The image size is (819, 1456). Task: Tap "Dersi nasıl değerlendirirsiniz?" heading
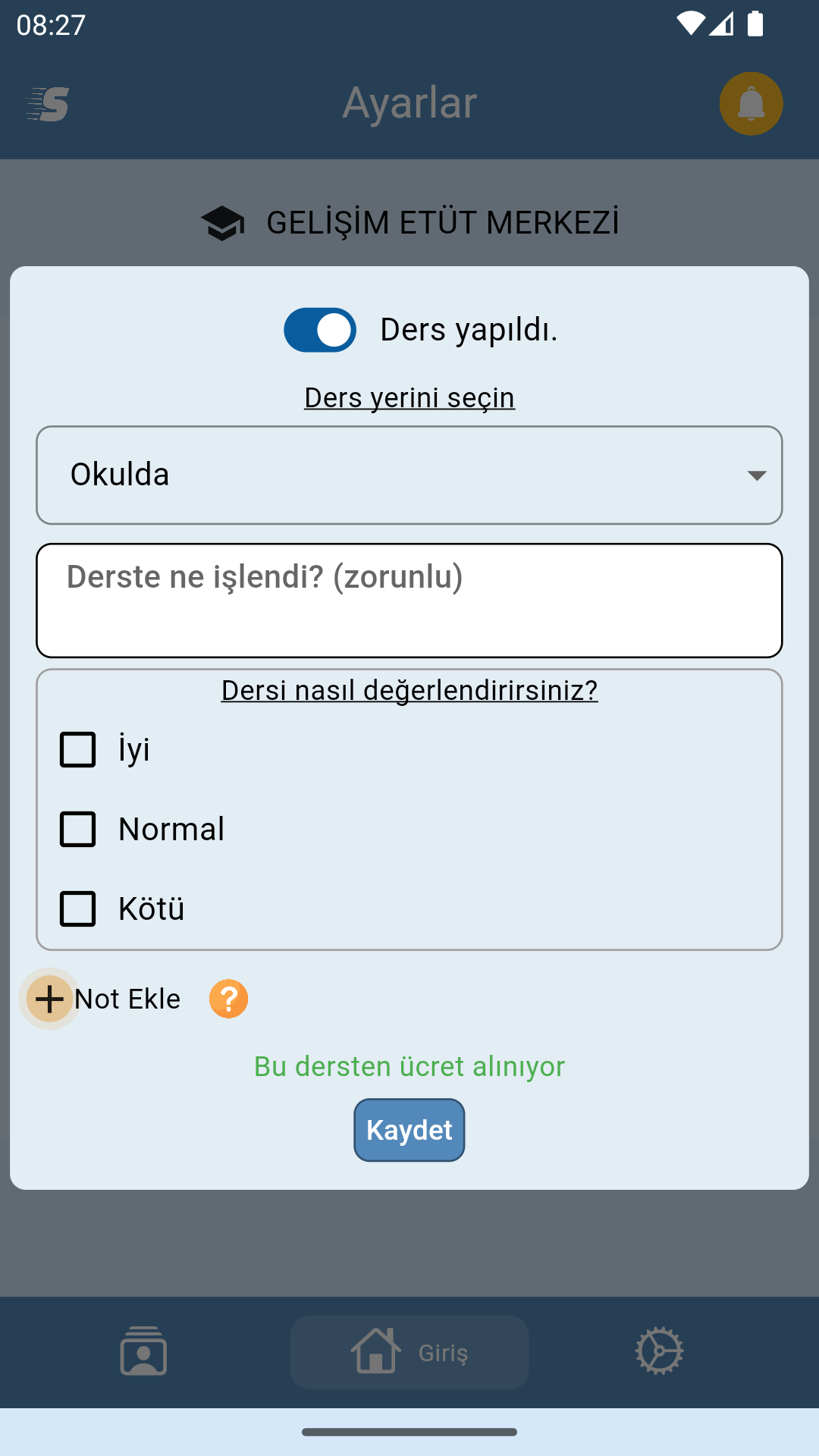(409, 690)
